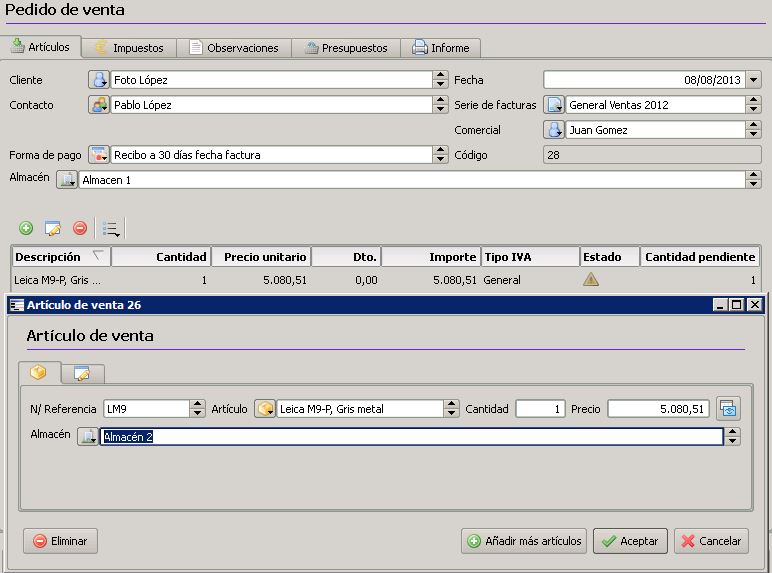Expand the N/ Referencia LM9 spinner
Screen dimensions: 772x573
point(197,409)
